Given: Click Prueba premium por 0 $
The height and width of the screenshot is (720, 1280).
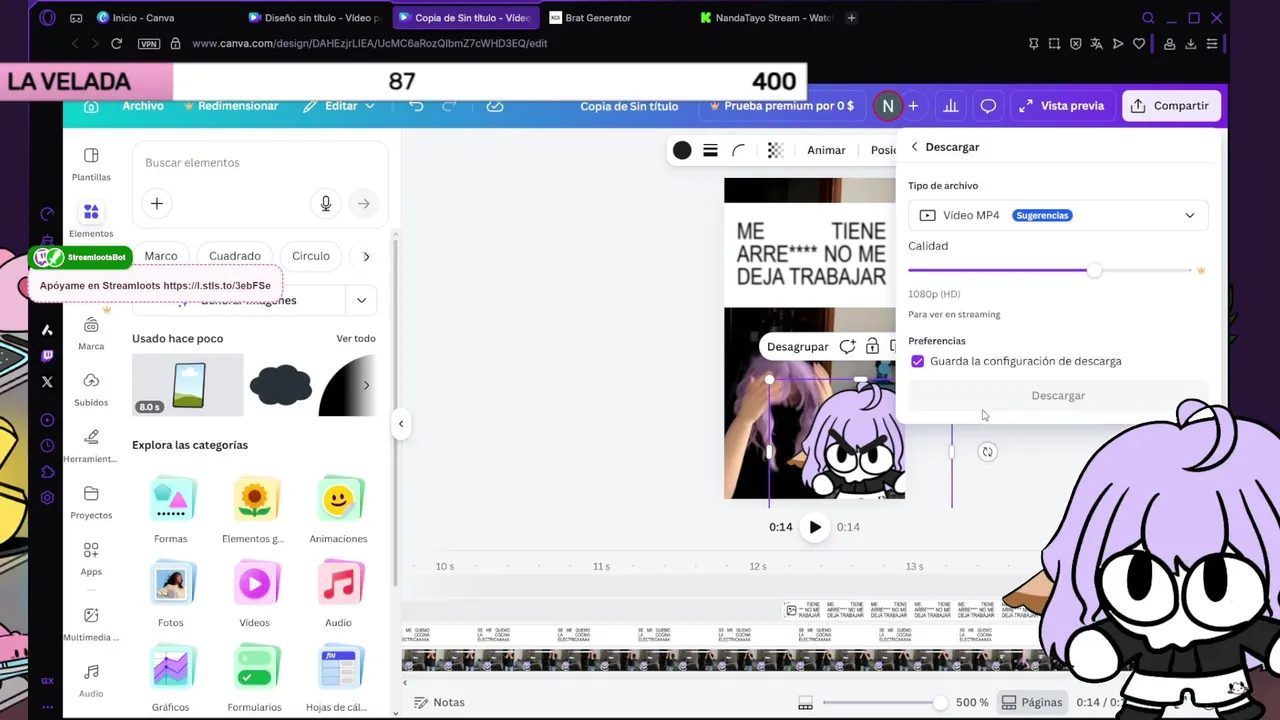Looking at the screenshot, I should [x=782, y=106].
